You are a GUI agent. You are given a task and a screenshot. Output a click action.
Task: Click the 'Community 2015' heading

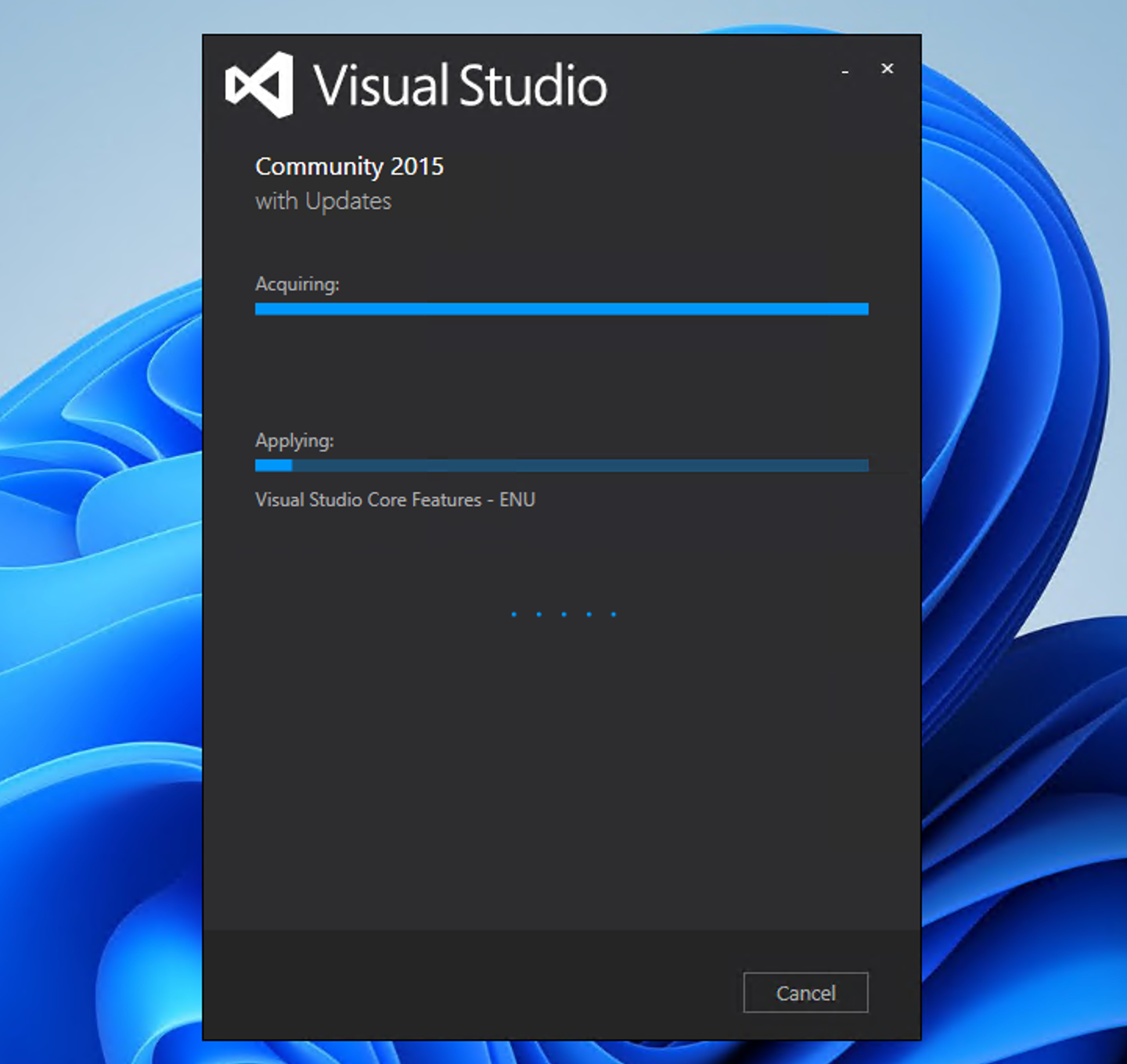pos(349,166)
